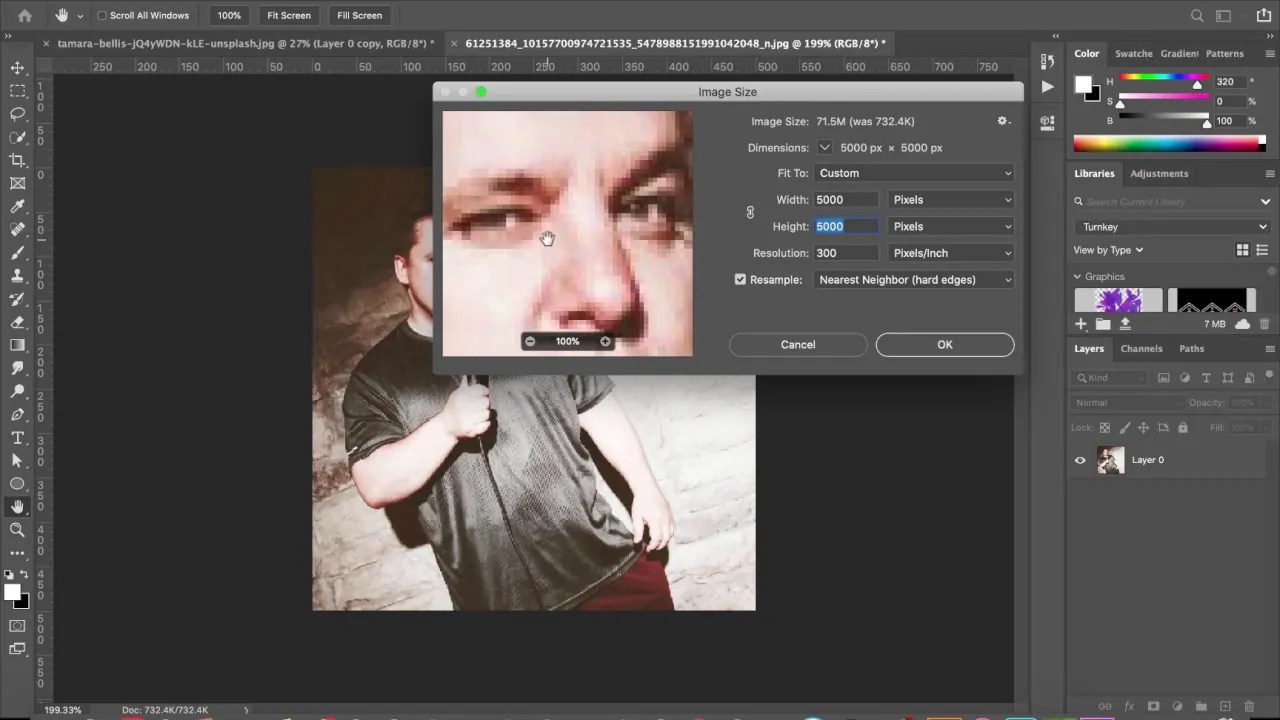This screenshot has width=1280, height=720.
Task: Confirm resize by clicking OK
Action: pyautogui.click(x=944, y=344)
